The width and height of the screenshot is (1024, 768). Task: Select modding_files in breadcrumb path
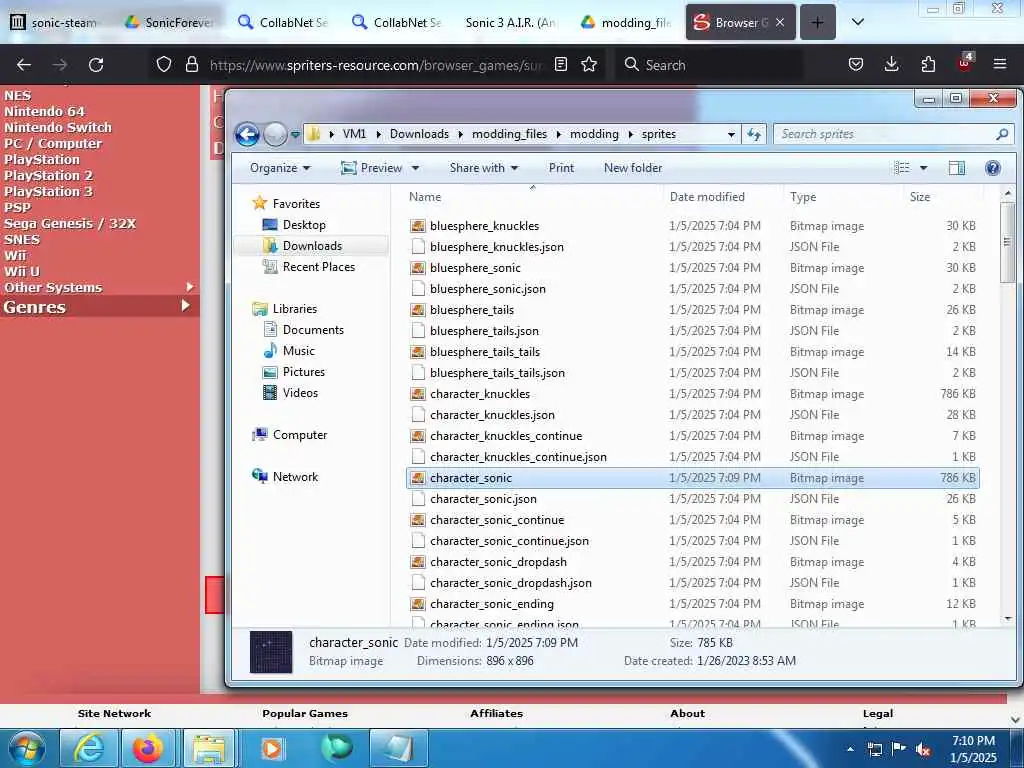coord(509,134)
